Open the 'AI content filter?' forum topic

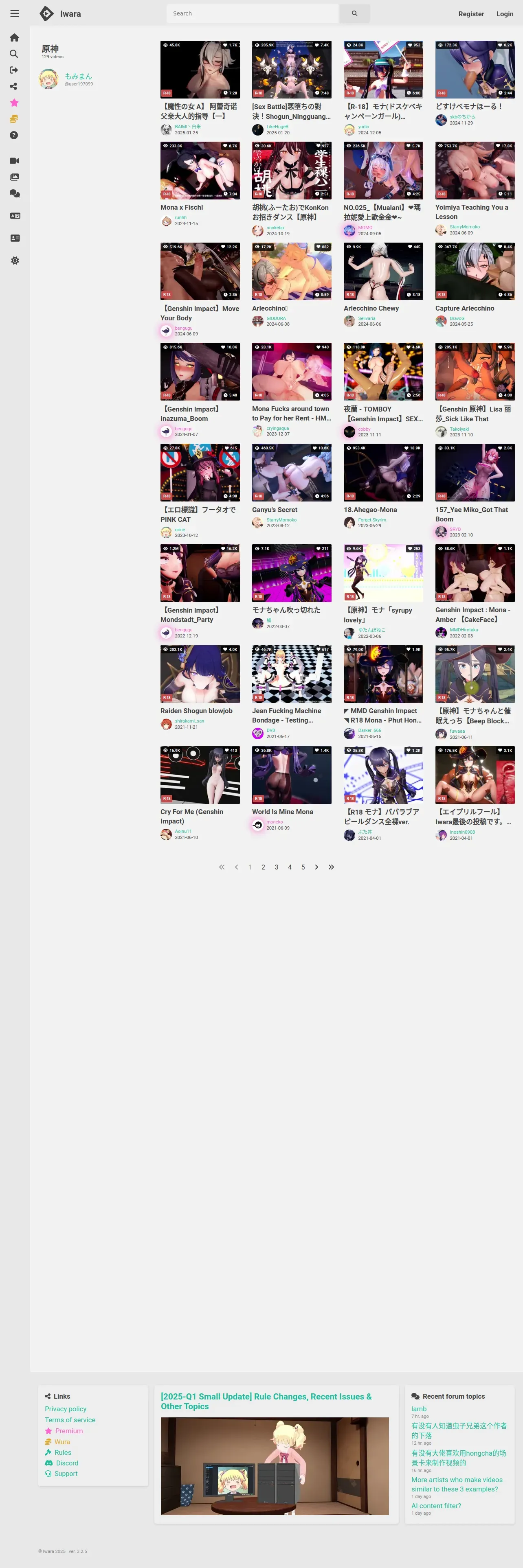436,1505
